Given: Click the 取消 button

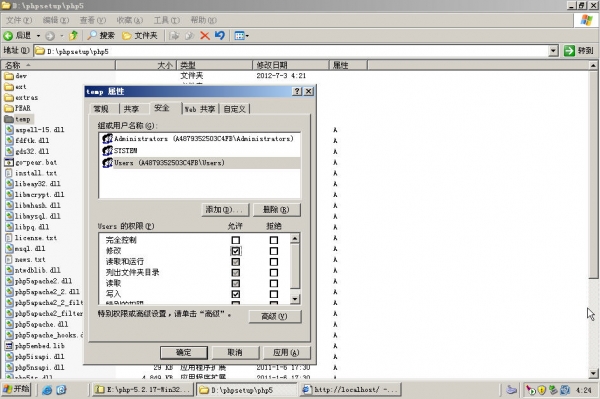Looking at the screenshot, I should point(235,352).
